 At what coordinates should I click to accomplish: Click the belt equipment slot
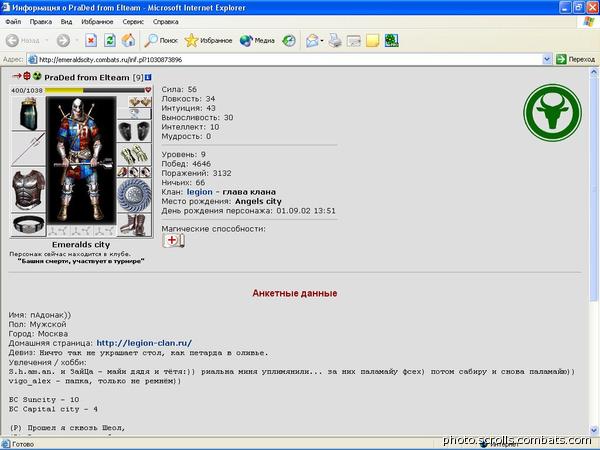point(28,225)
